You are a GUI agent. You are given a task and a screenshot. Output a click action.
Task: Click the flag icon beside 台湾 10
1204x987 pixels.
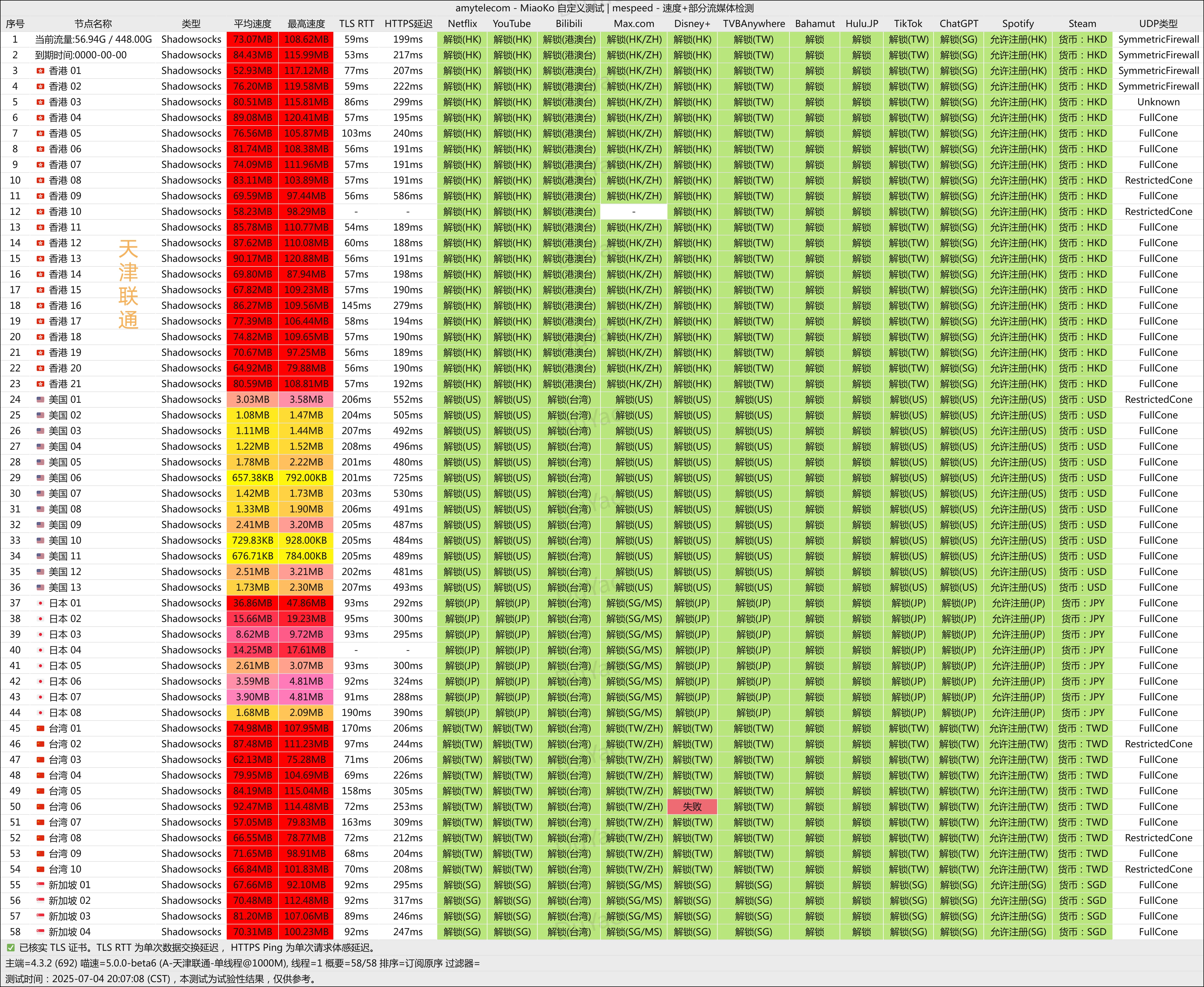pyautogui.click(x=40, y=869)
